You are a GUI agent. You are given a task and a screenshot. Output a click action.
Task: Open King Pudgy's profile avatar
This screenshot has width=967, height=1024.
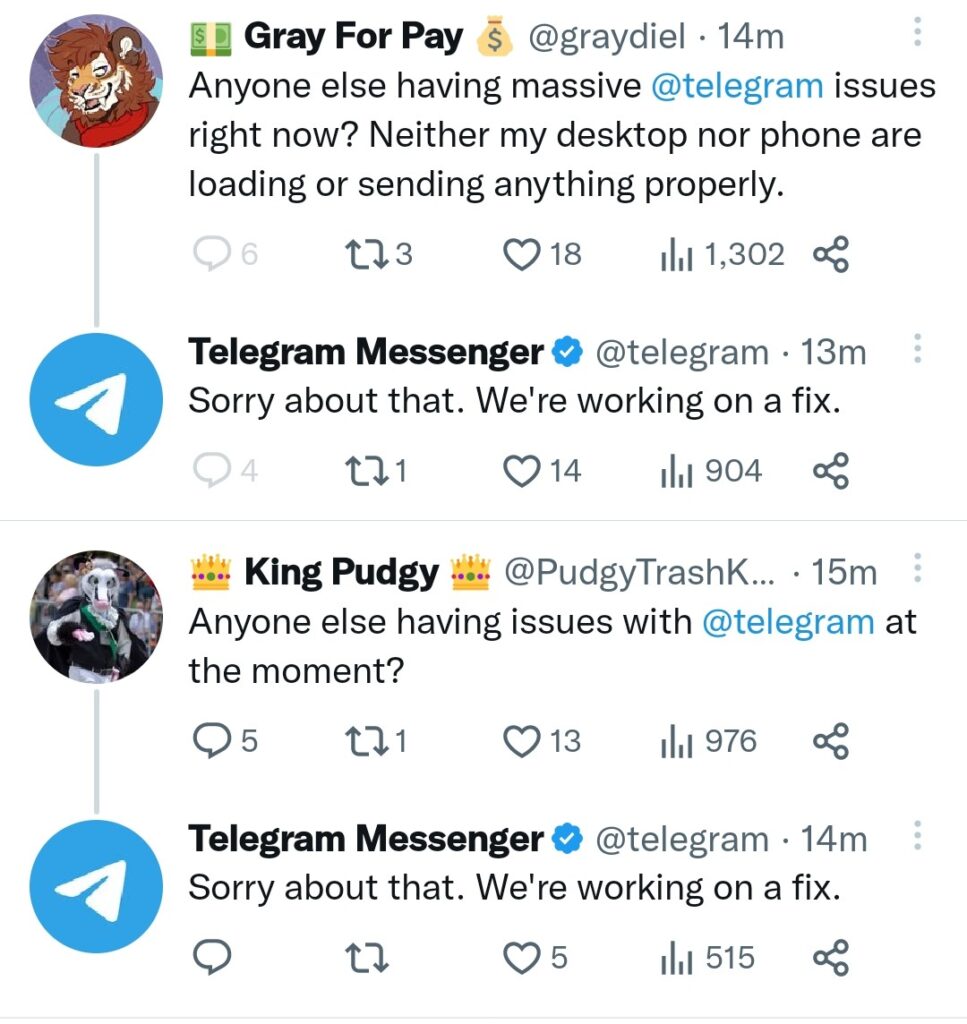[x=96, y=617]
